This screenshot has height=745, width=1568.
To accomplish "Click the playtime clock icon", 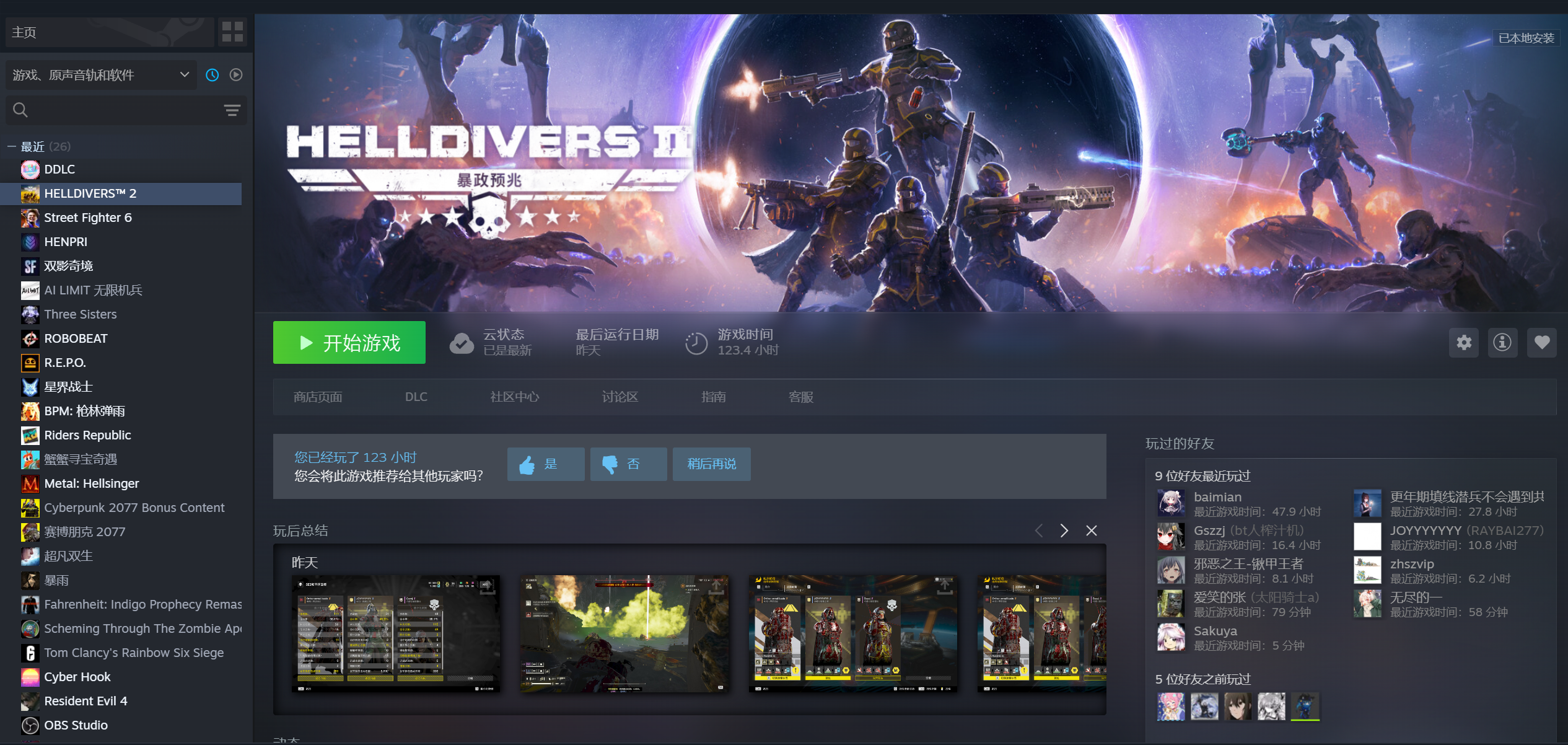I will 696,343.
